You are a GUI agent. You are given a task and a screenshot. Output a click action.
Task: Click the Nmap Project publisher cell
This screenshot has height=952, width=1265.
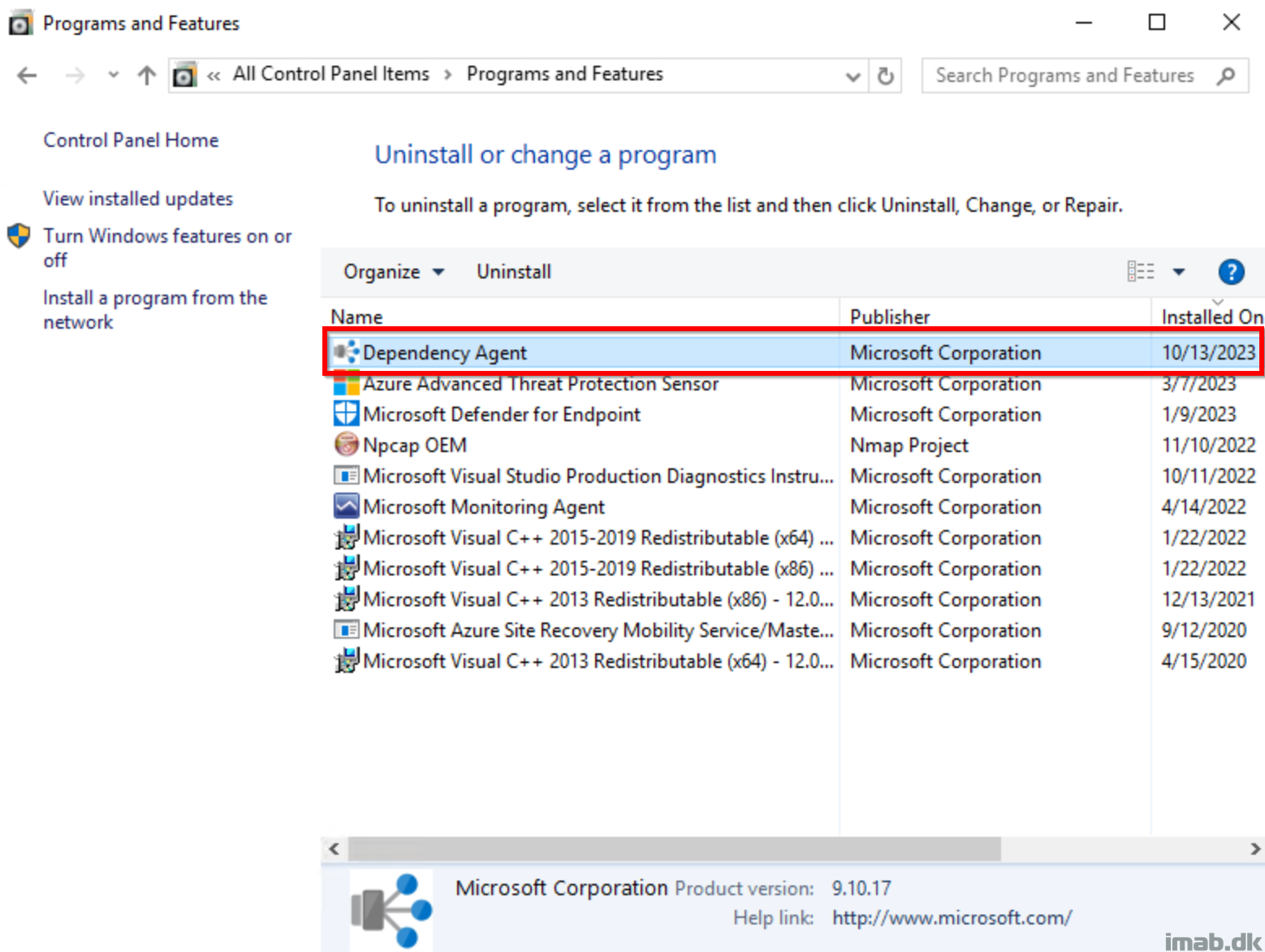click(909, 446)
